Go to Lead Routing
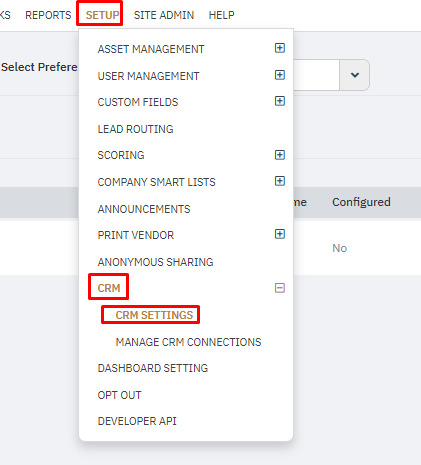 click(135, 129)
